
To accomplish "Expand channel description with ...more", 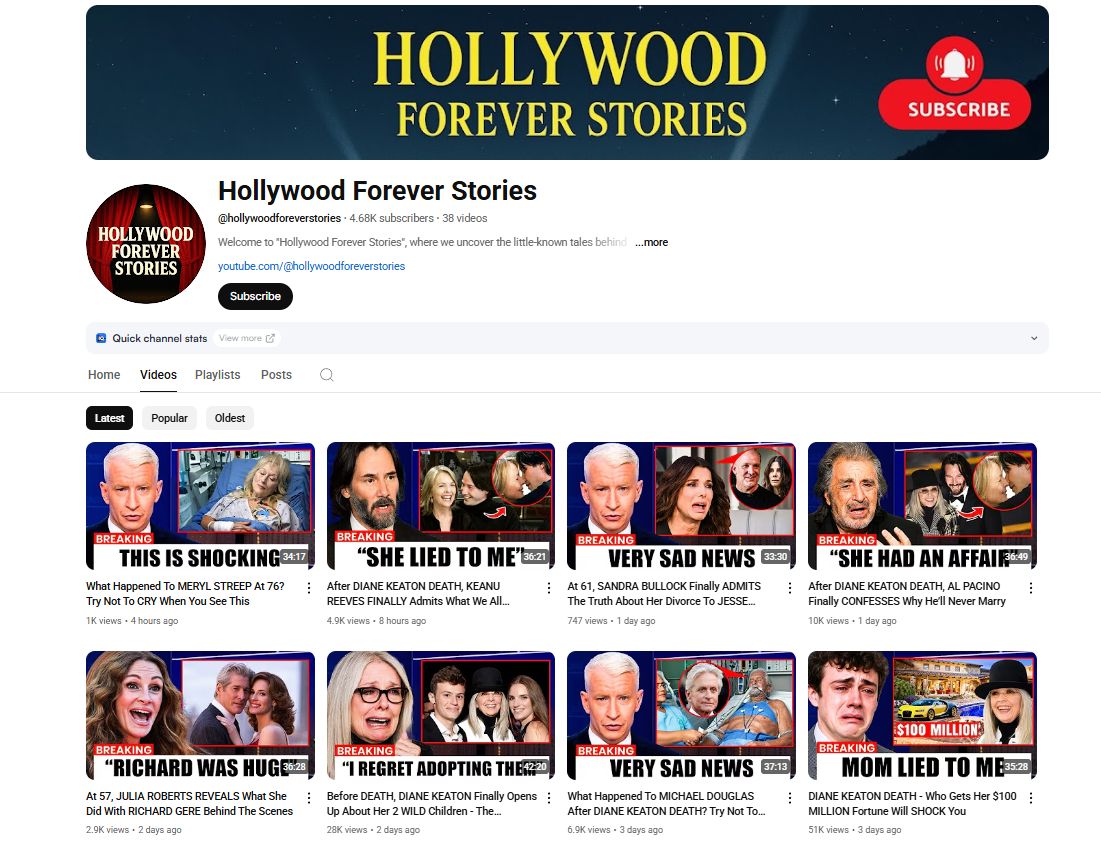I will click(651, 242).
